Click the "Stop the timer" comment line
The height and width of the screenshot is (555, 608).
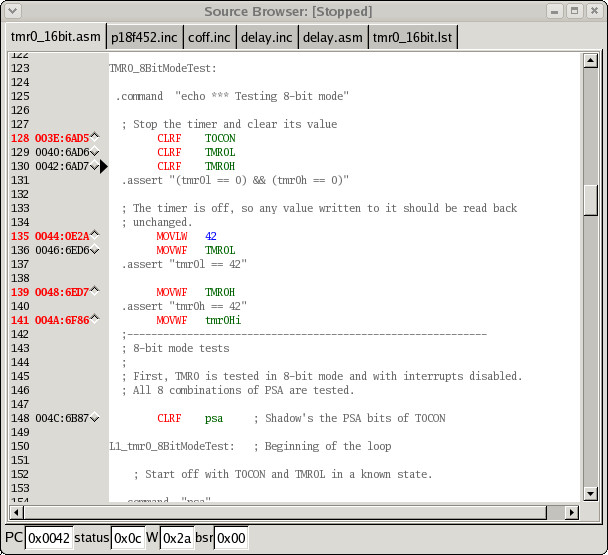pos(230,124)
